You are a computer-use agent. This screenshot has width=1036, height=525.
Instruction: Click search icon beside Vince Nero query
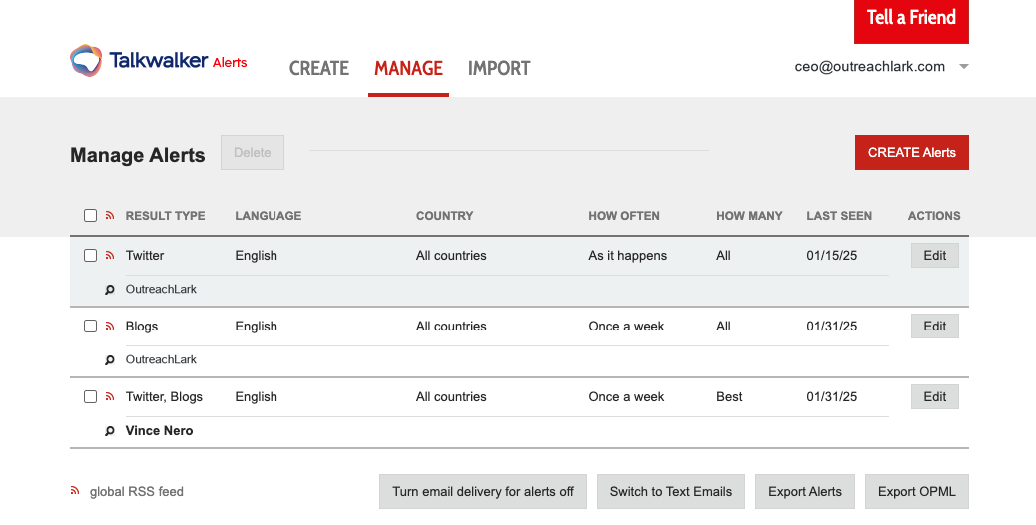pyautogui.click(x=110, y=431)
